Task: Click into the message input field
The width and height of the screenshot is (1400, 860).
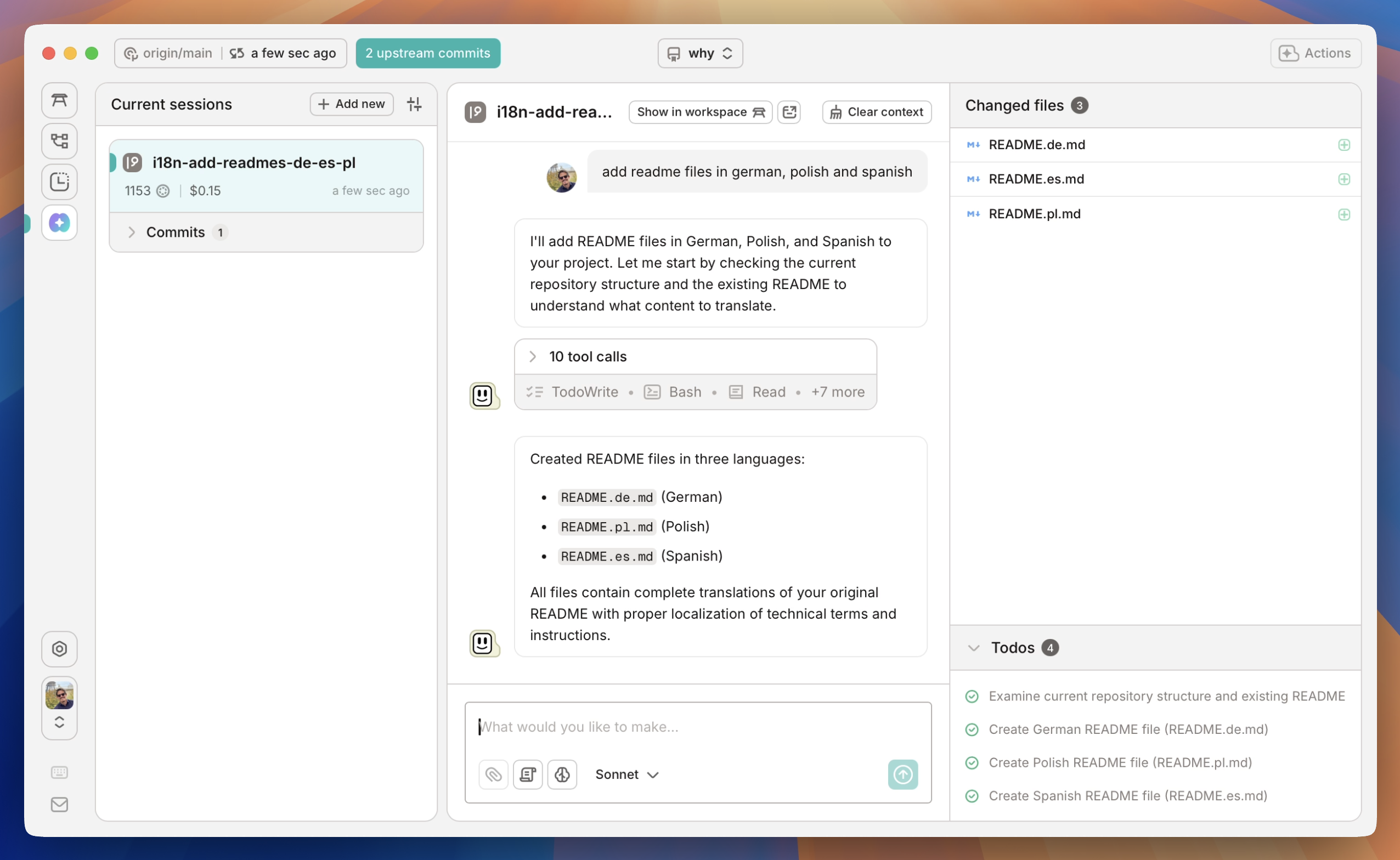Action: coord(697,727)
